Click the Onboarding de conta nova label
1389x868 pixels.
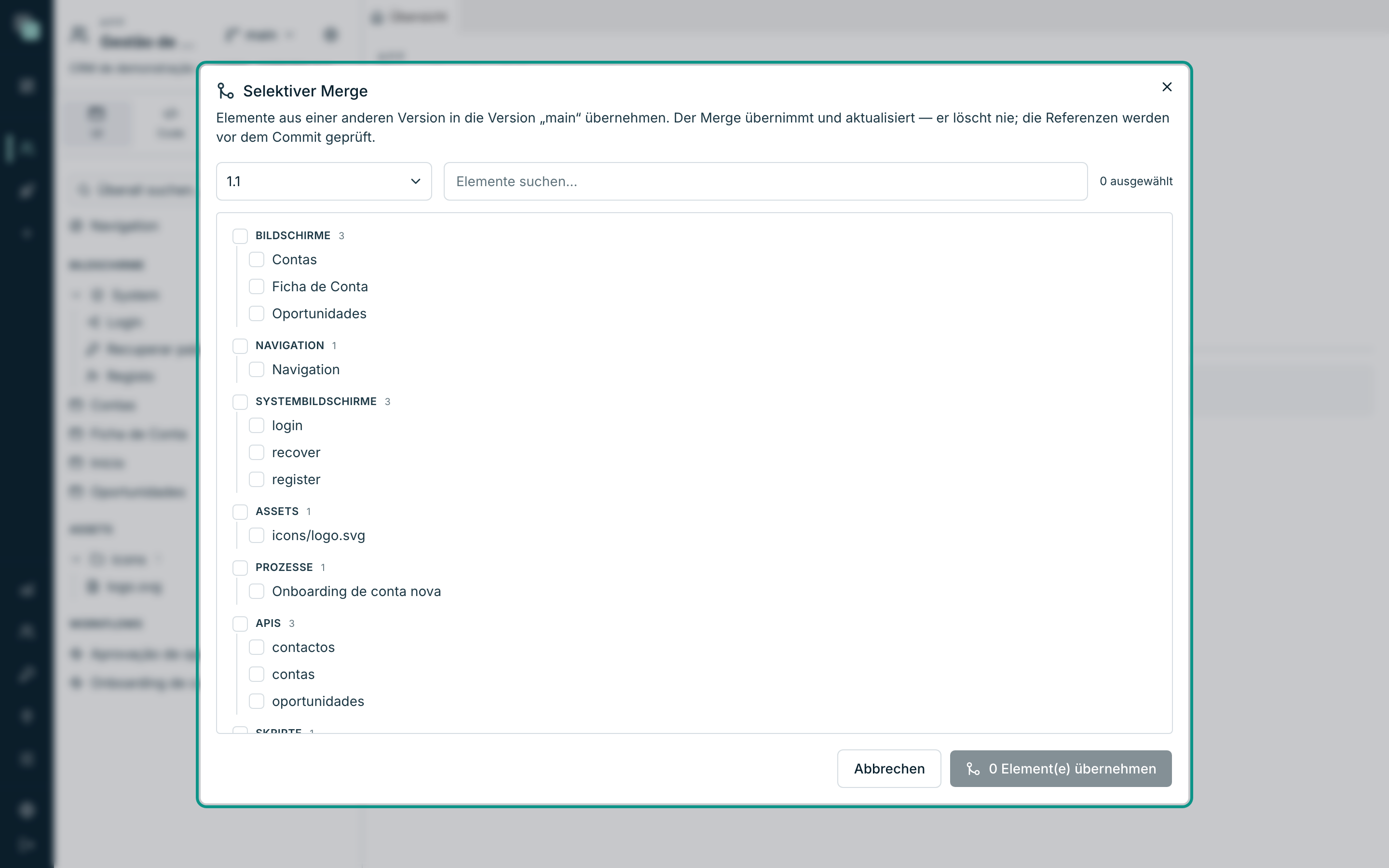356,592
